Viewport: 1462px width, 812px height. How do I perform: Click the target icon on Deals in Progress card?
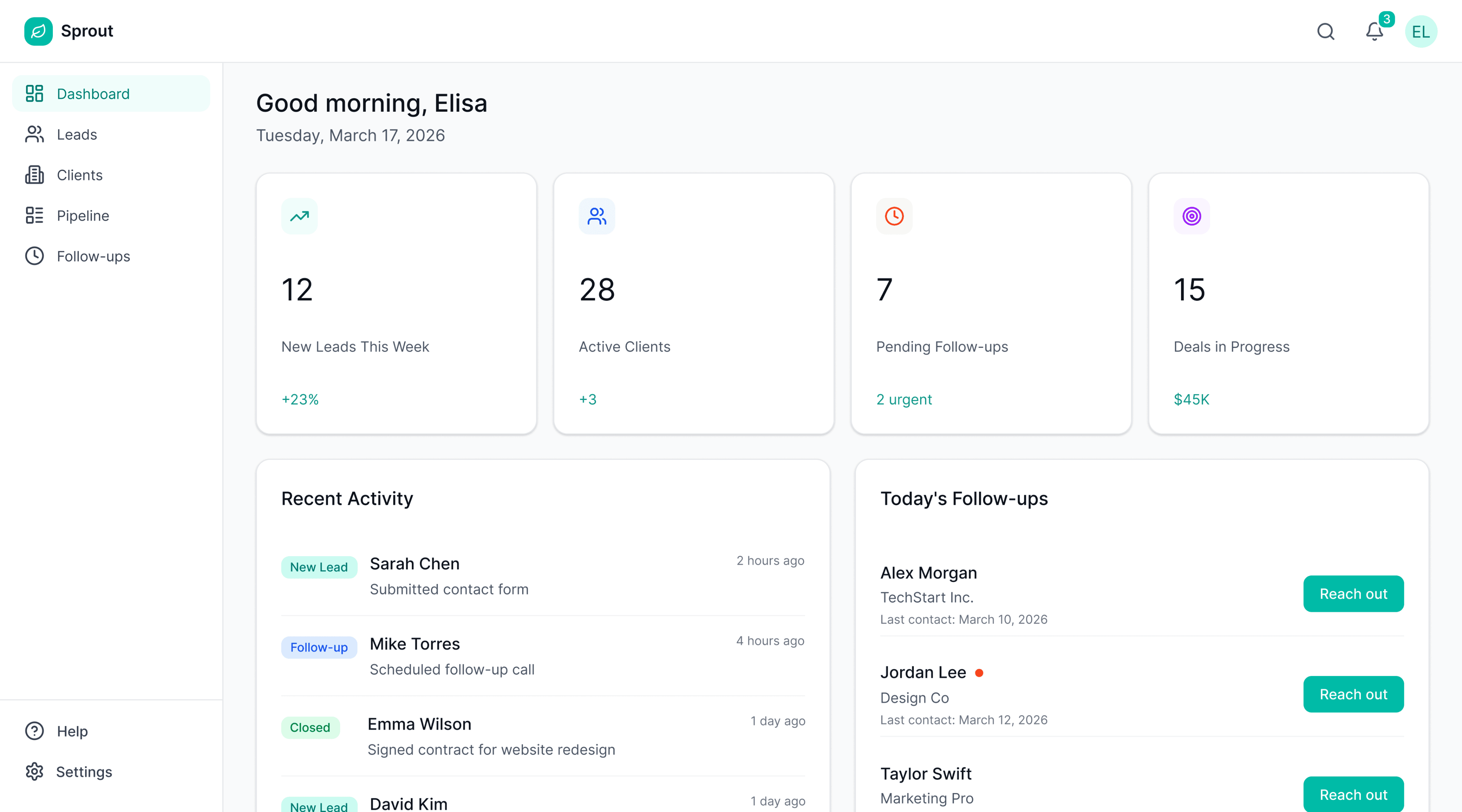pos(1191,216)
